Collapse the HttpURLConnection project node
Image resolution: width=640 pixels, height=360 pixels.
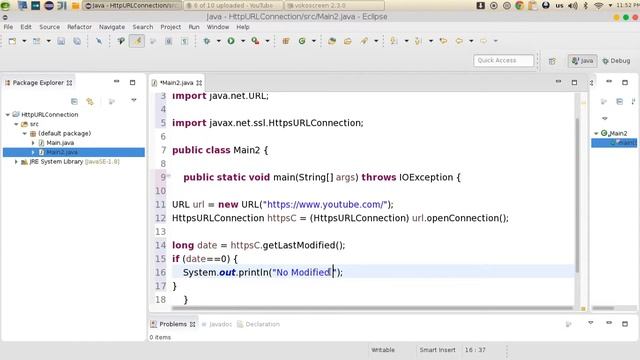[8, 115]
